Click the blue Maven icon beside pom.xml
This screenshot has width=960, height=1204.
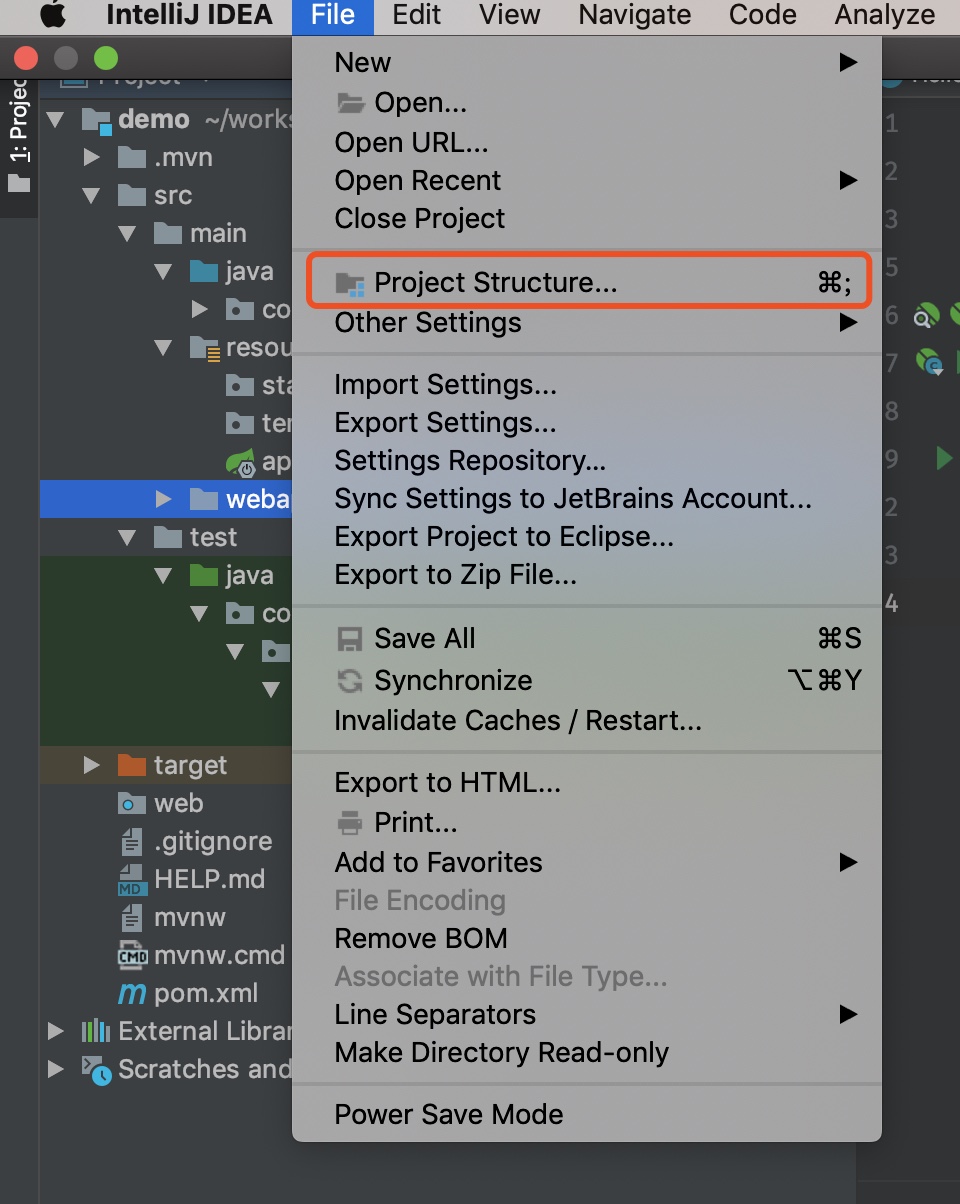click(133, 993)
